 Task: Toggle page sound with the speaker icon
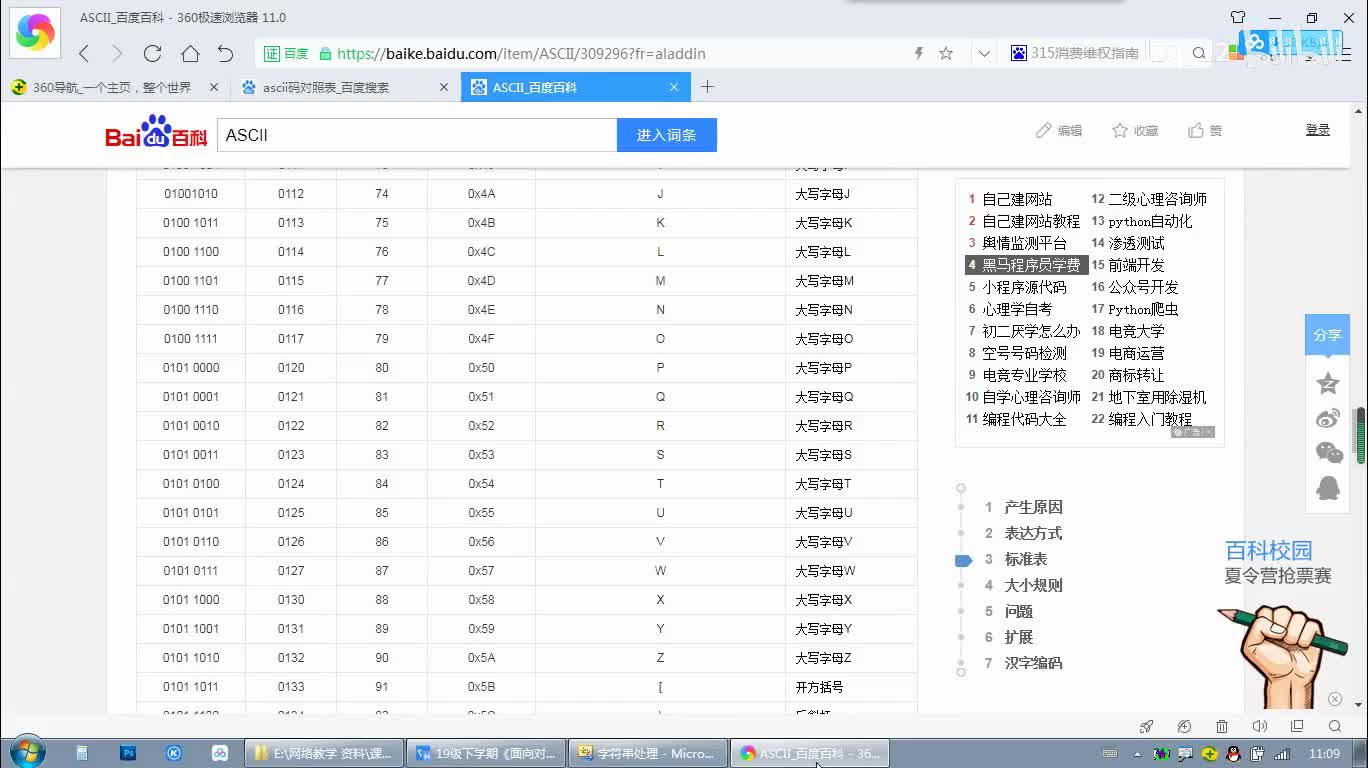point(1259,726)
